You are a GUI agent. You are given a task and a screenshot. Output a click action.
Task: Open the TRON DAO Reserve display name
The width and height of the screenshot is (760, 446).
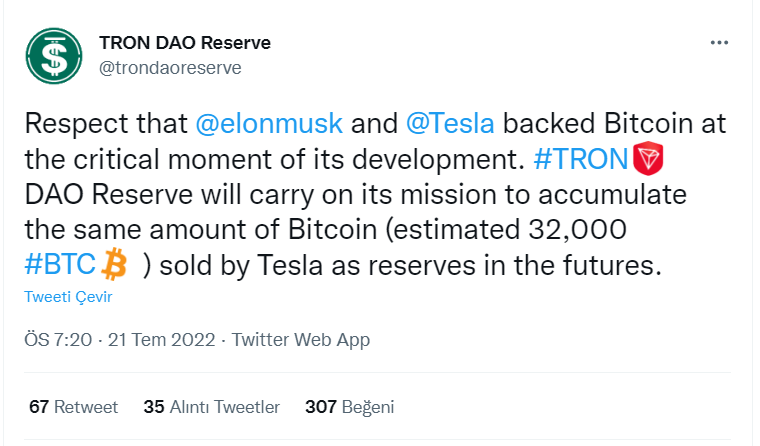tap(185, 43)
